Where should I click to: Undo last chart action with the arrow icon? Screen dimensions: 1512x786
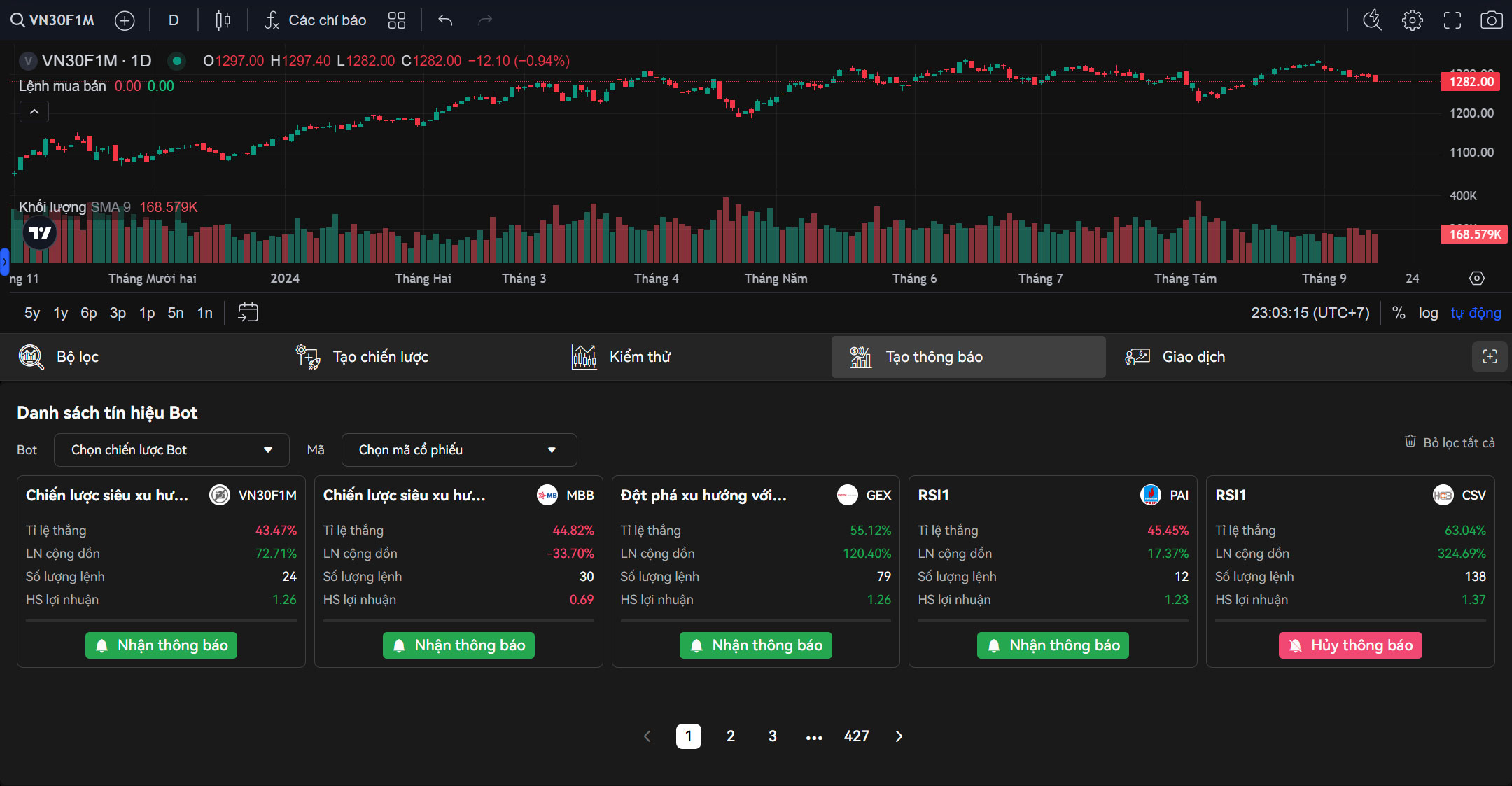444,21
